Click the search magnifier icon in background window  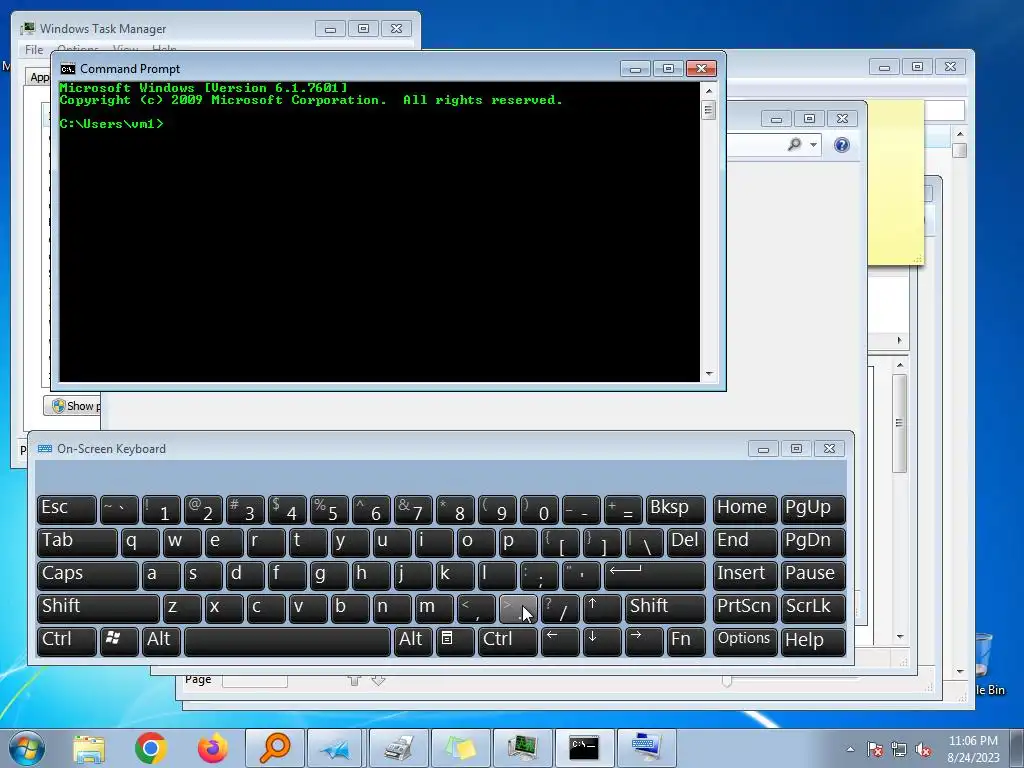(x=795, y=144)
